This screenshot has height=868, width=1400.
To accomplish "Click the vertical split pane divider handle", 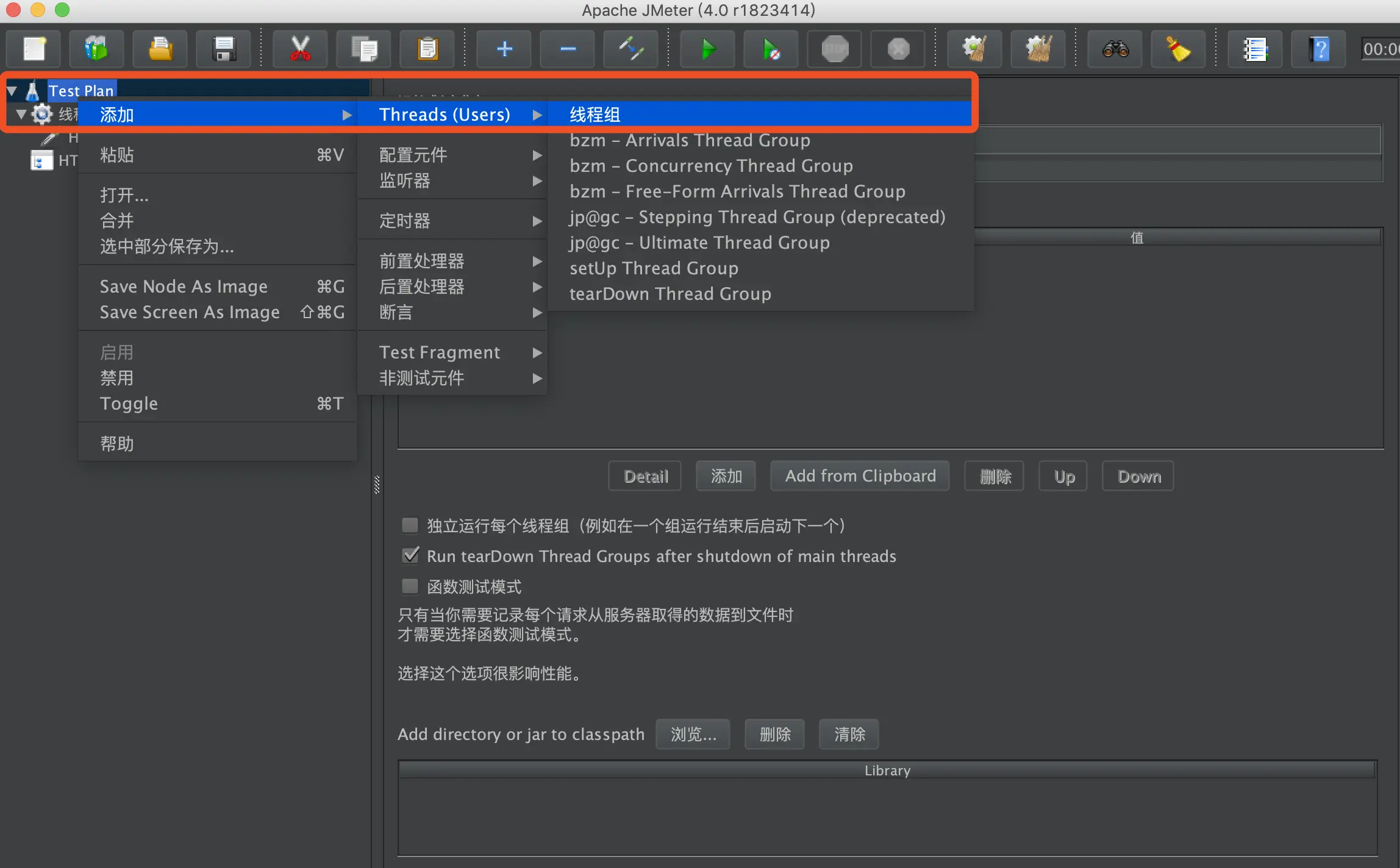I will [x=377, y=485].
